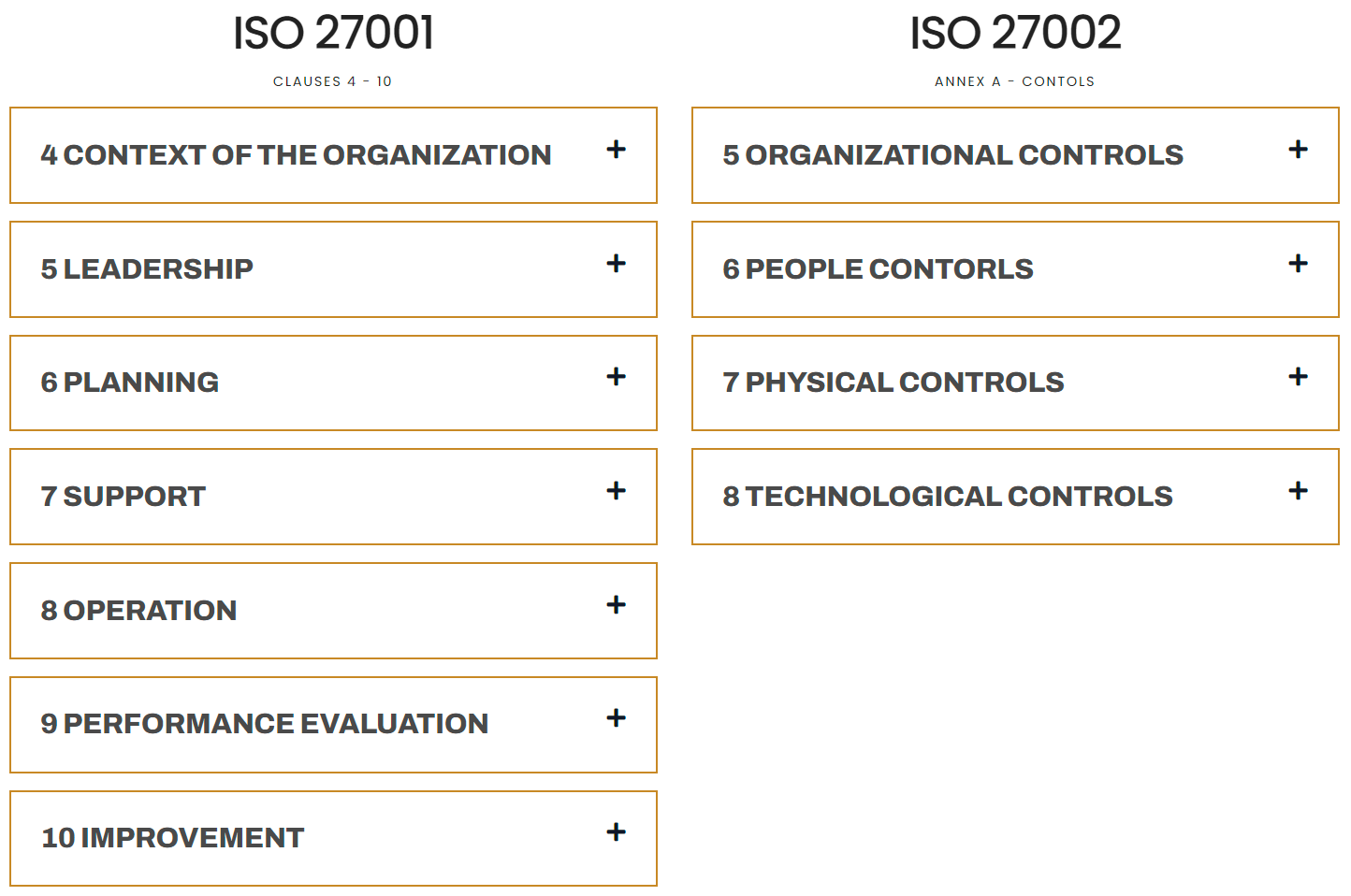Click the plus icon beside 8 Technological Controls

1298,490
